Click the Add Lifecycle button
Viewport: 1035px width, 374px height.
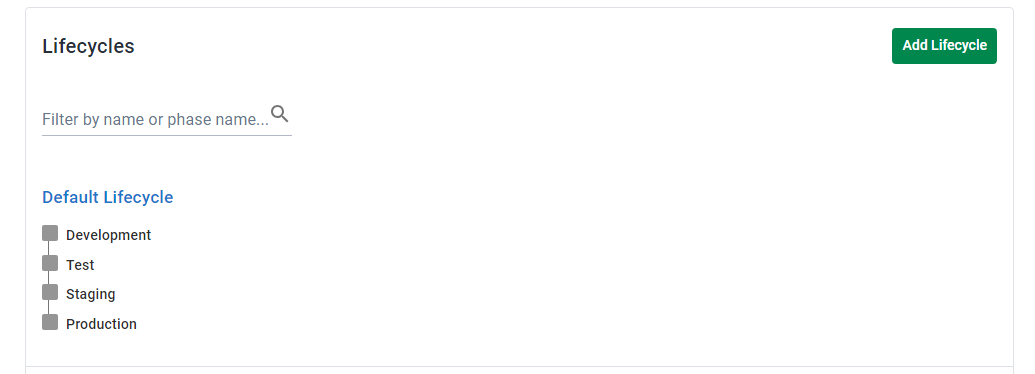944,46
